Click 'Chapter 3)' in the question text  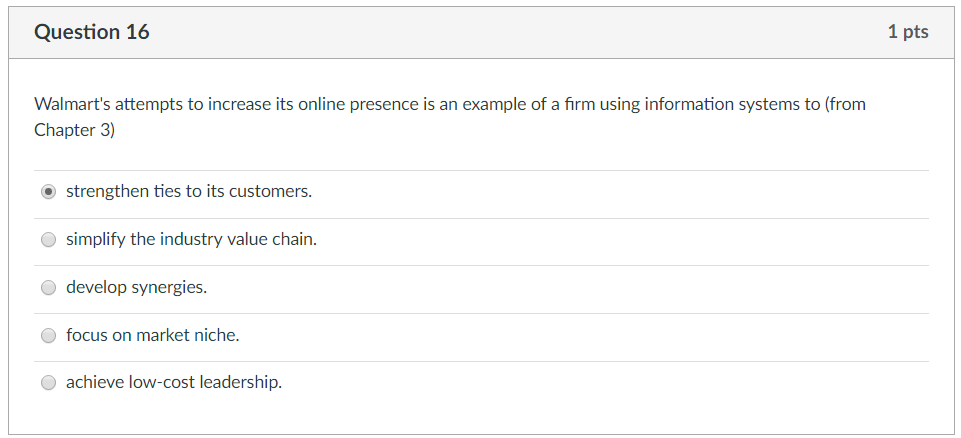(x=74, y=130)
